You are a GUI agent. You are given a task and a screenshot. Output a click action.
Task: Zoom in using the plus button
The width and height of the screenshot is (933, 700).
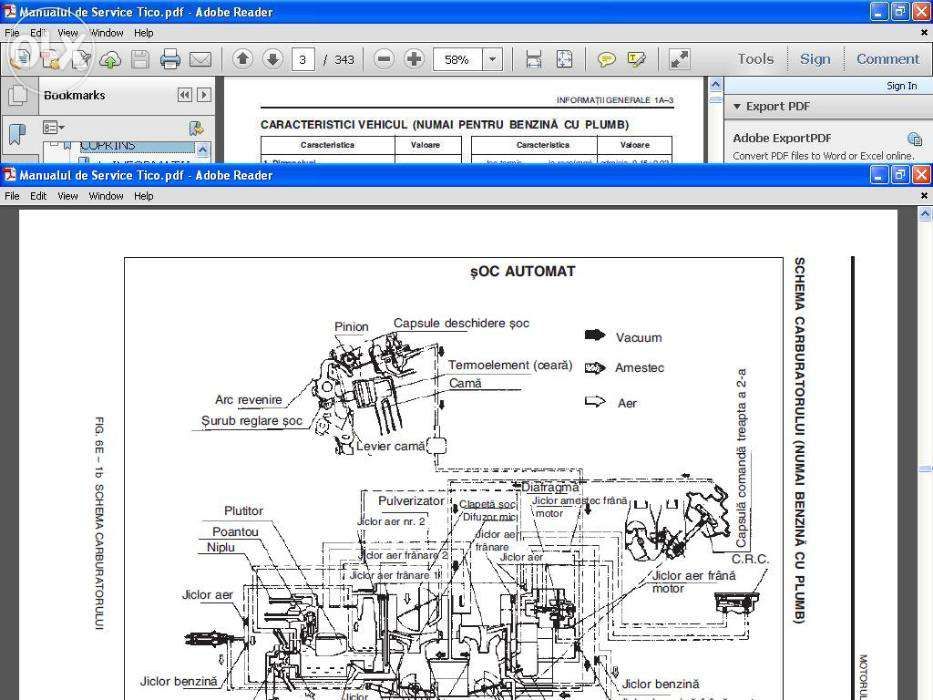(414, 59)
